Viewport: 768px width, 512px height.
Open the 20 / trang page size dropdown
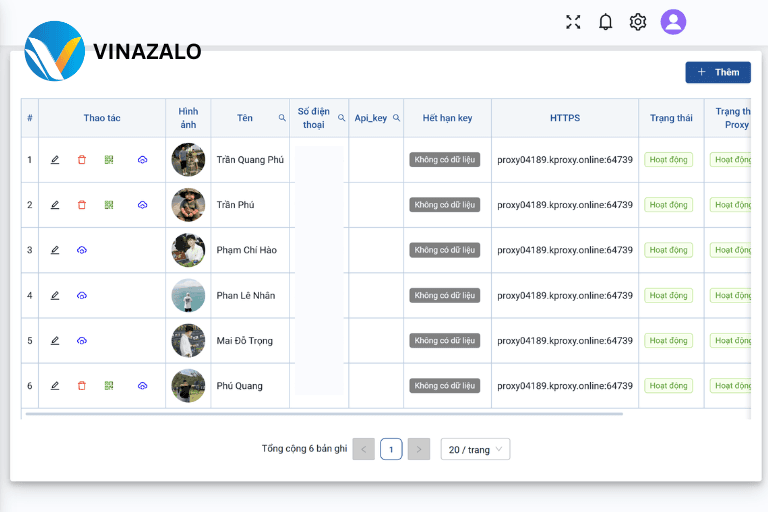tap(475, 449)
